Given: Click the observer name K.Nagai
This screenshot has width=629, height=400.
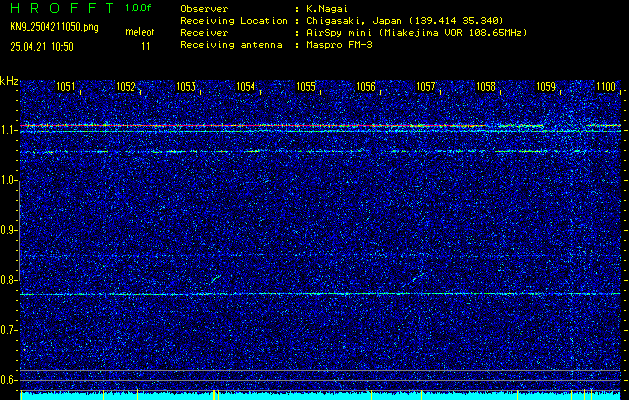Looking at the screenshot, I should tap(327, 8).
